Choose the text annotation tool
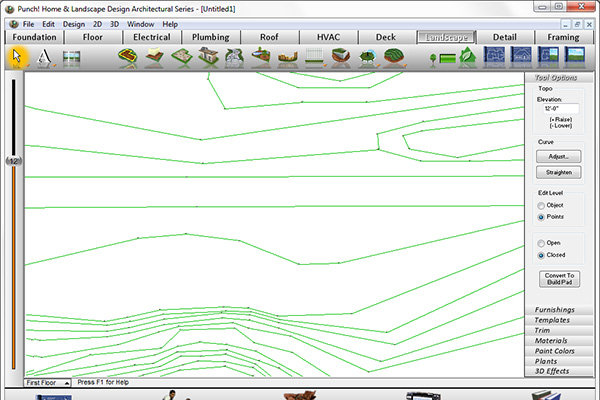The width and height of the screenshot is (600, 400). [44, 57]
